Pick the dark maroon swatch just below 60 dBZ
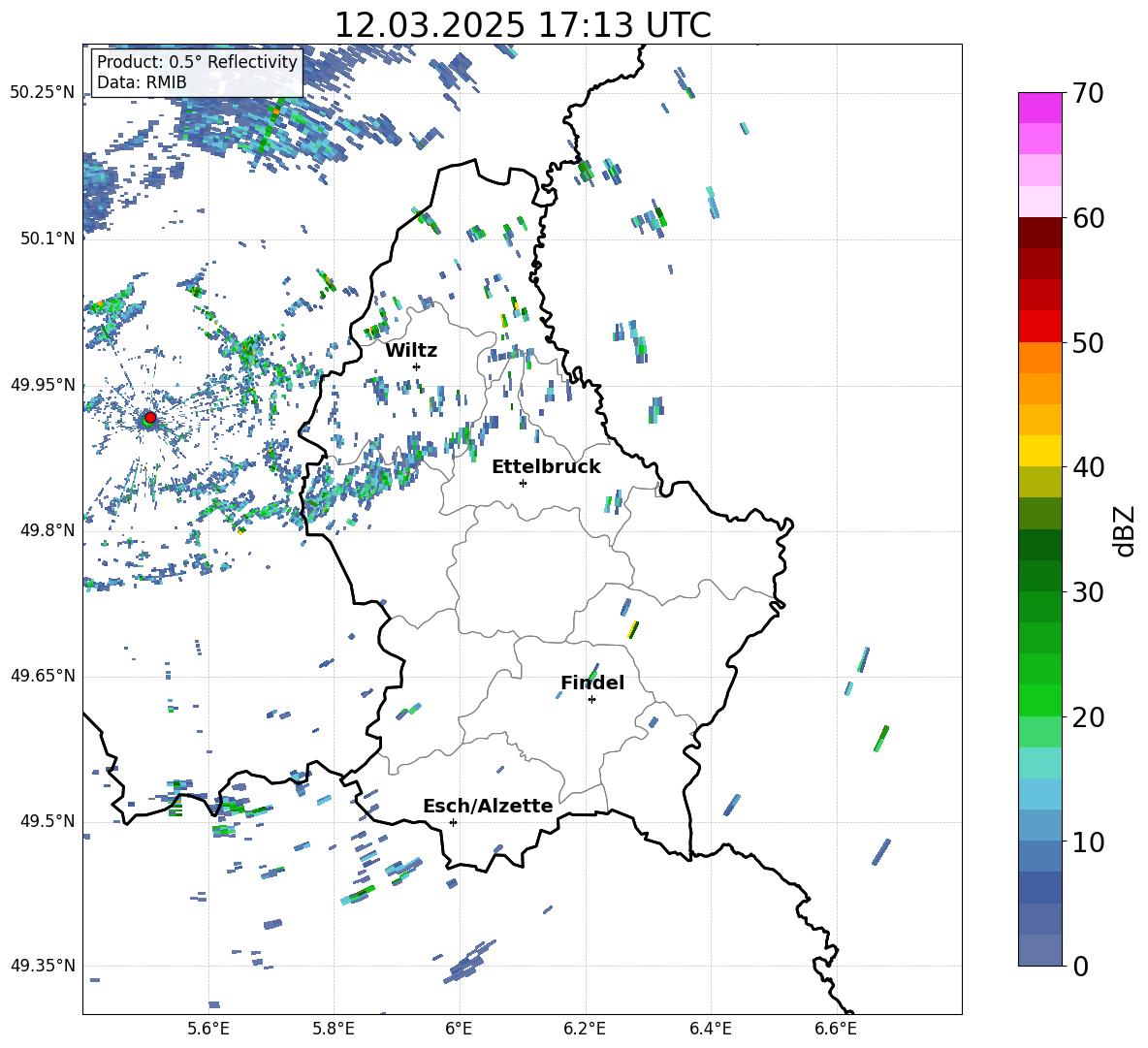The width and height of the screenshot is (1148, 1048). point(1039,233)
